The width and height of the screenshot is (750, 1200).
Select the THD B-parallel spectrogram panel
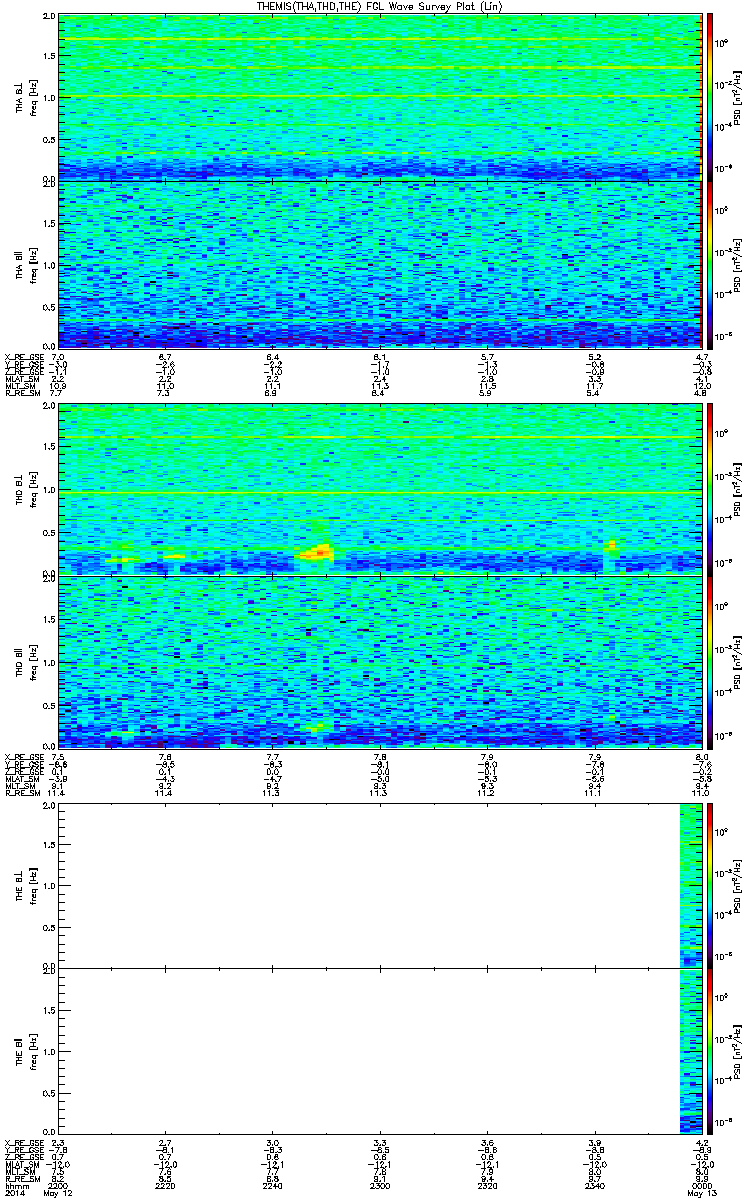[x=379, y=661]
